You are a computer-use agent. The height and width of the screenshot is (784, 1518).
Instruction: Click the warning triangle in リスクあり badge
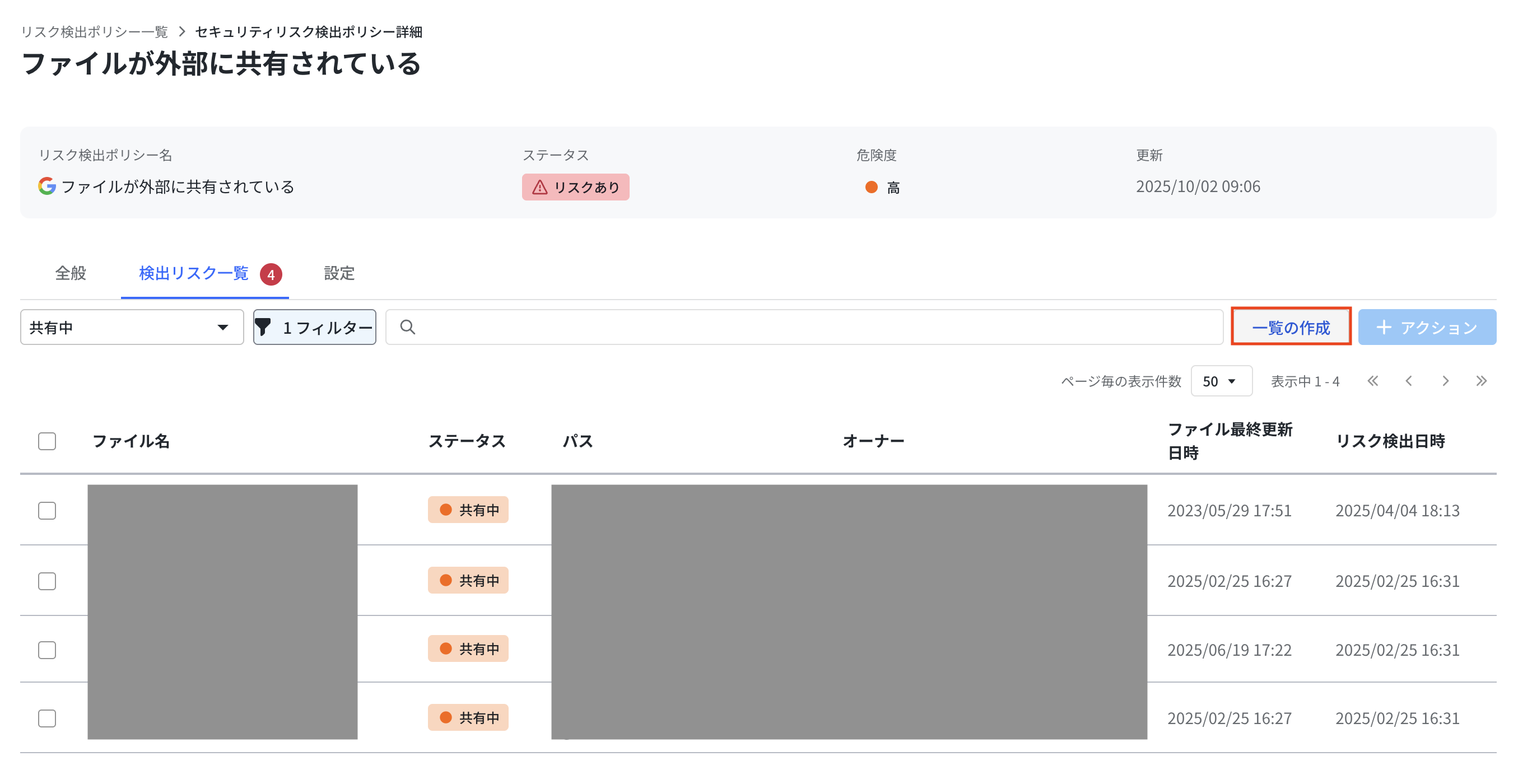click(540, 186)
